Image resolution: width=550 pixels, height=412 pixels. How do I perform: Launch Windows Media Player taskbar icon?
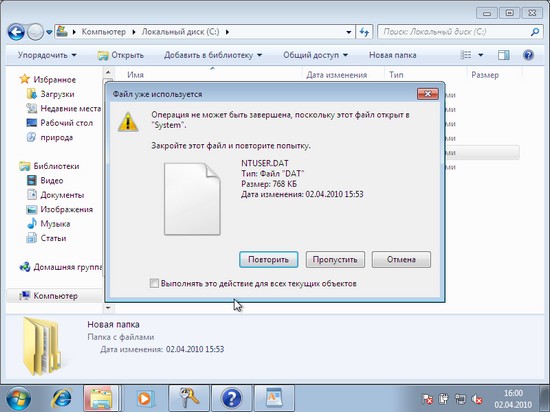[144, 398]
